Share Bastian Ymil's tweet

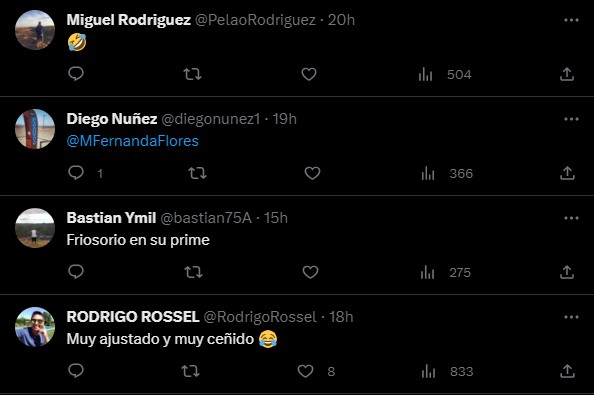tap(567, 272)
